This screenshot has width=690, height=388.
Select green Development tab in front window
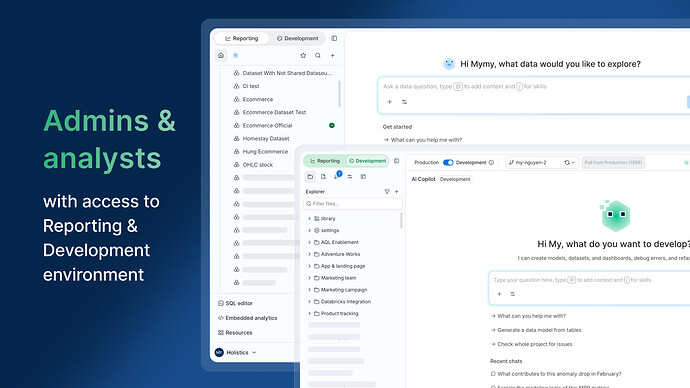click(367, 161)
